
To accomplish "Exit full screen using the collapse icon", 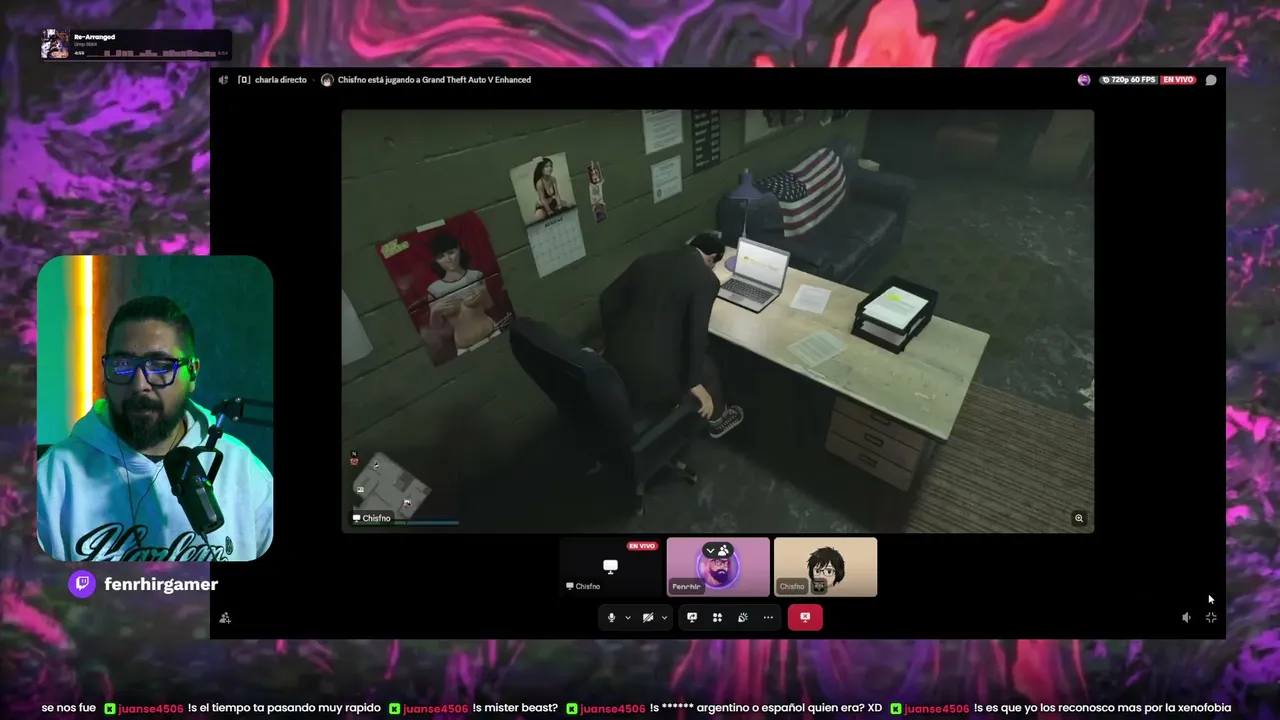I will pyautogui.click(x=1211, y=618).
